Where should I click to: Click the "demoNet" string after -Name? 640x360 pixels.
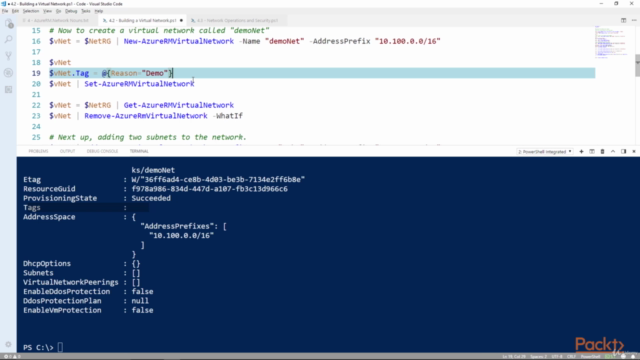tap(284, 41)
